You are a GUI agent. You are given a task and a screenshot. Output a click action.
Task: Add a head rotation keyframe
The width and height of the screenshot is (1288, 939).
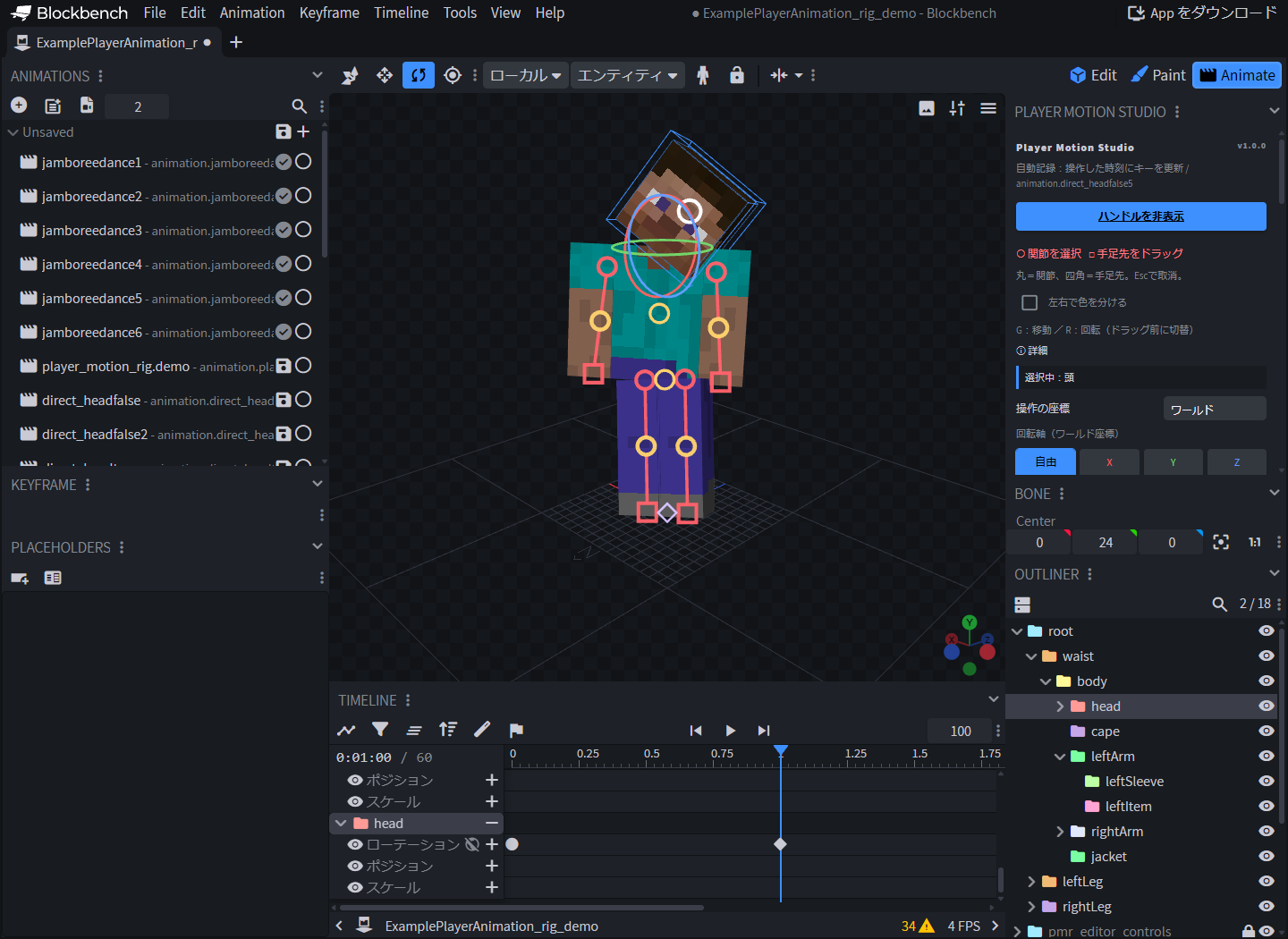pyautogui.click(x=491, y=844)
